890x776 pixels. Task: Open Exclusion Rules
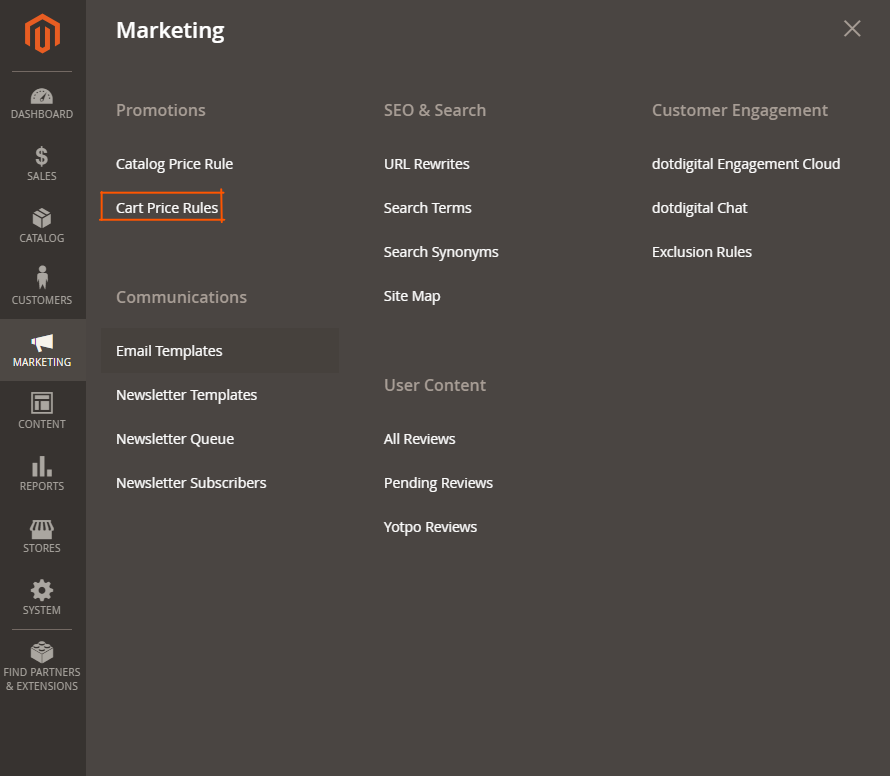pyautogui.click(x=702, y=252)
